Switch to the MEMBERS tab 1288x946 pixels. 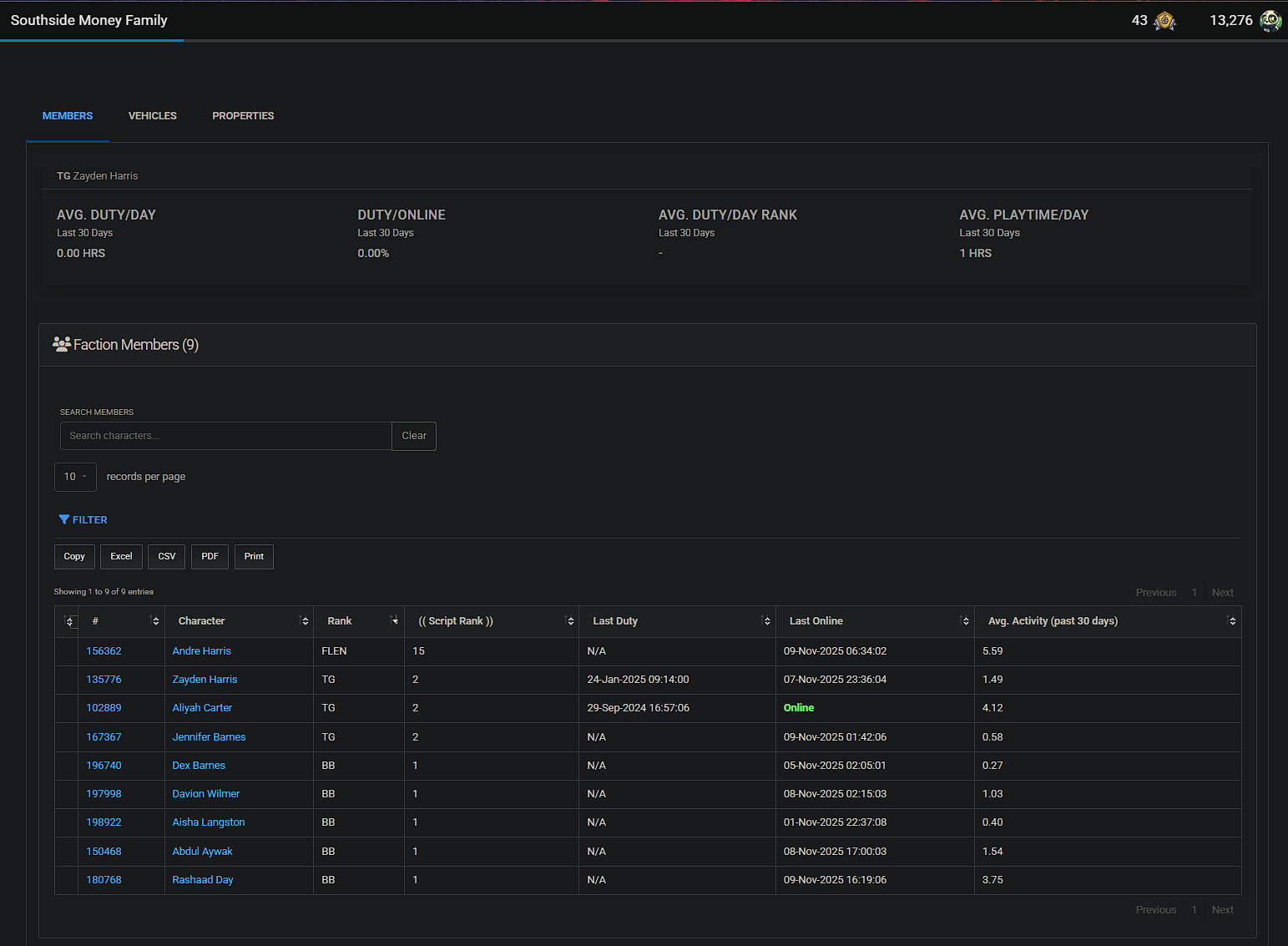[x=68, y=116]
